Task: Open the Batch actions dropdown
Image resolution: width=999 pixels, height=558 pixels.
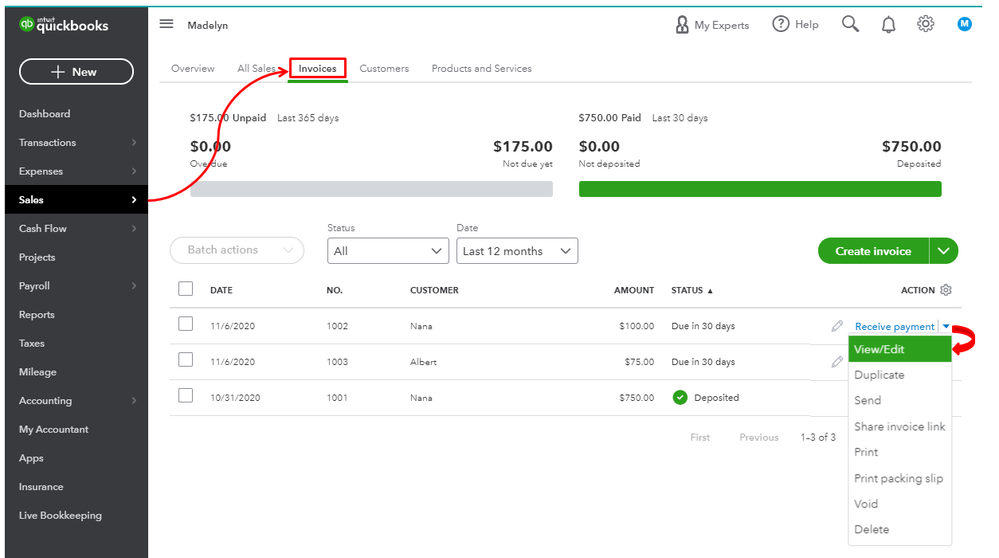Action: (237, 250)
